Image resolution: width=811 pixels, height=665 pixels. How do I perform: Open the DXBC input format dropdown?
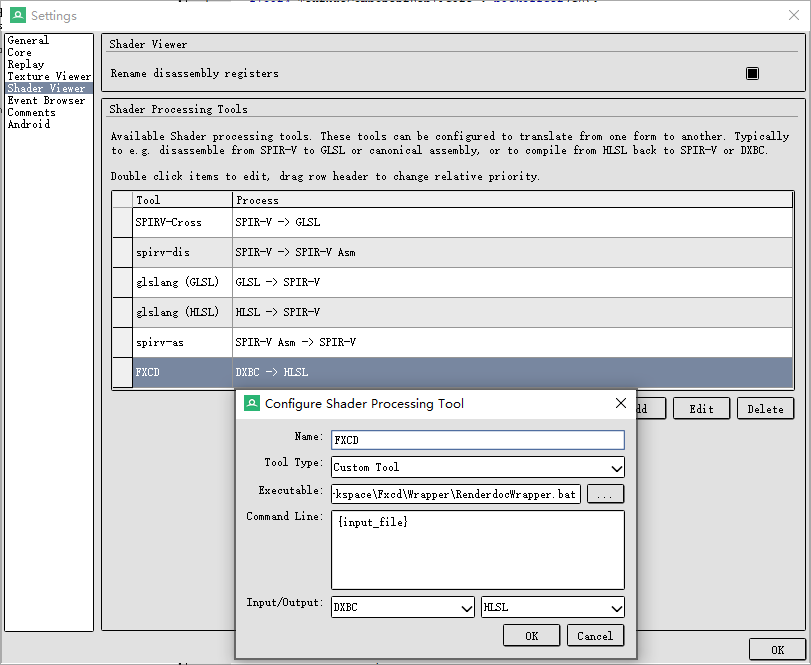(403, 607)
